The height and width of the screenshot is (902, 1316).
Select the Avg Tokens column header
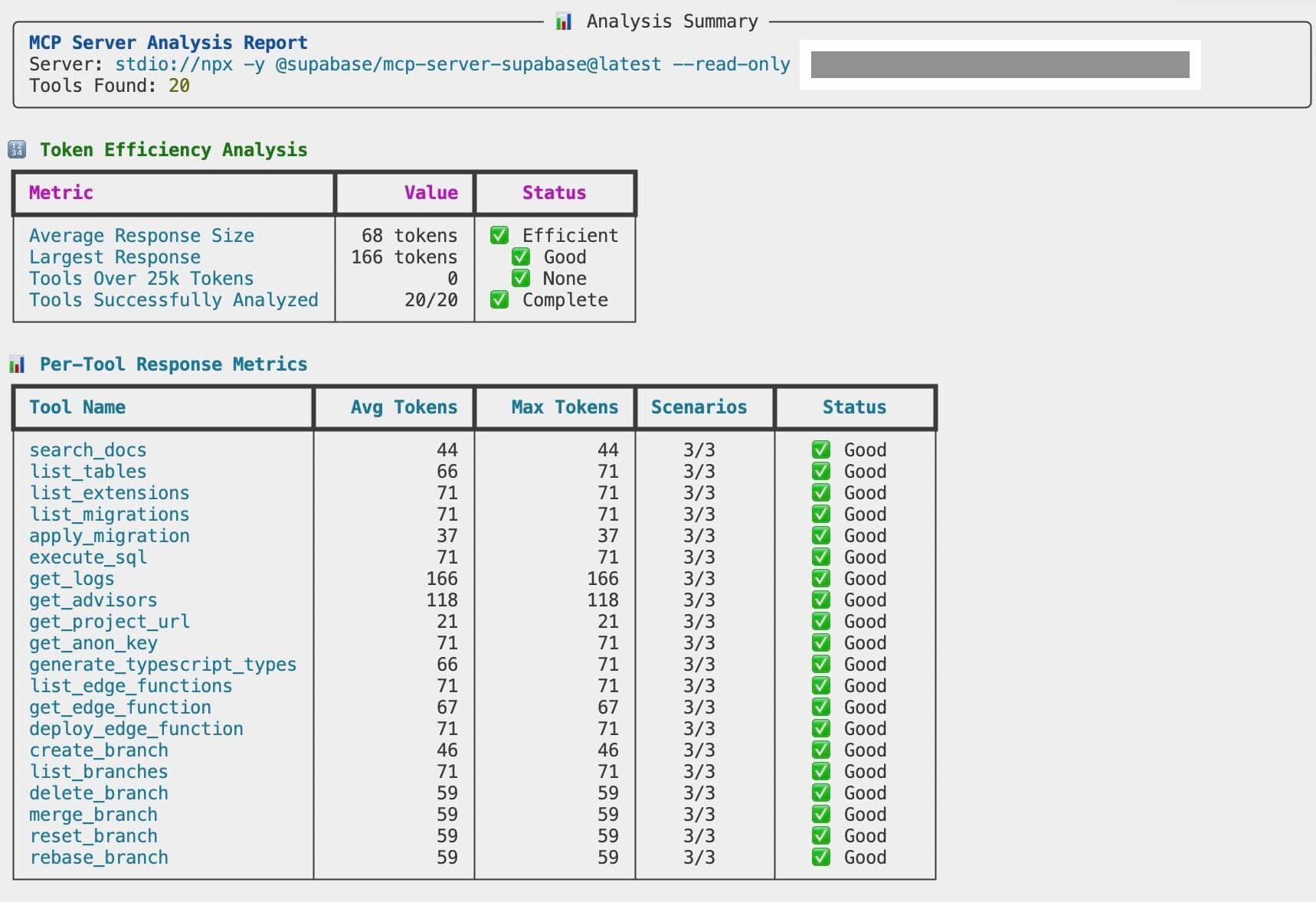pos(404,407)
